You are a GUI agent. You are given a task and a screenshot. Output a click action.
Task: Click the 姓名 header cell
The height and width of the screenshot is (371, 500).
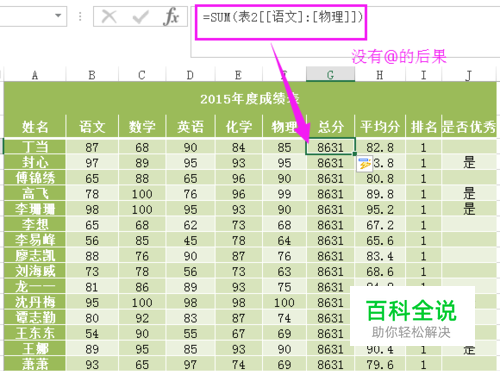(35, 127)
